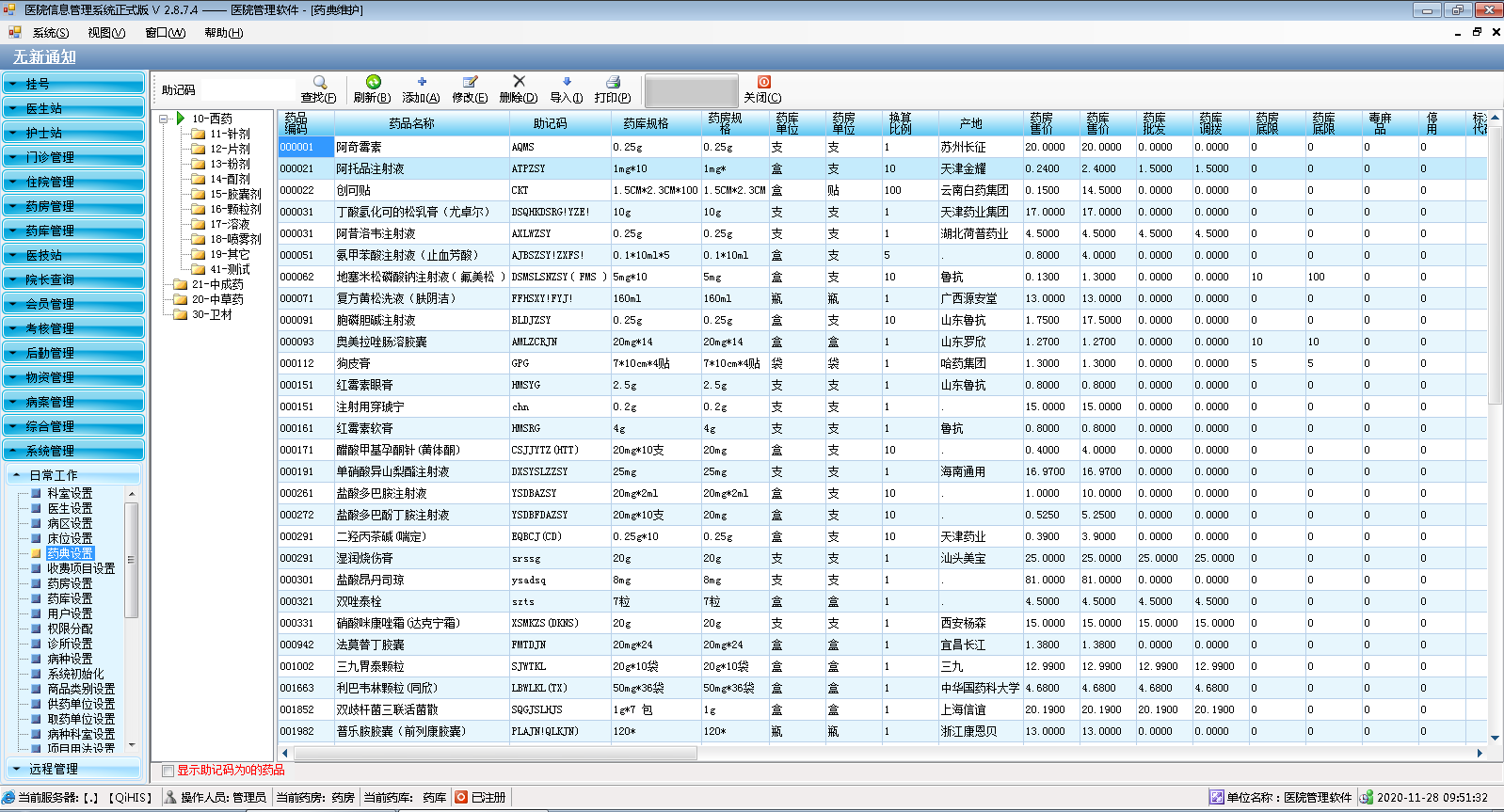Open the 系统(S) menu
The image size is (1504, 812).
click(51, 33)
